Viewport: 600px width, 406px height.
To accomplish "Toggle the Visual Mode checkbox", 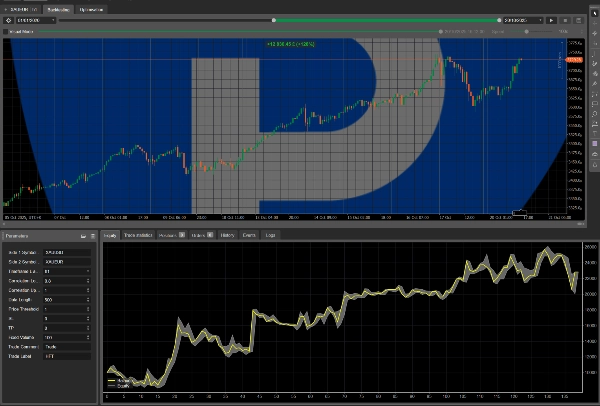I will click(5, 32).
